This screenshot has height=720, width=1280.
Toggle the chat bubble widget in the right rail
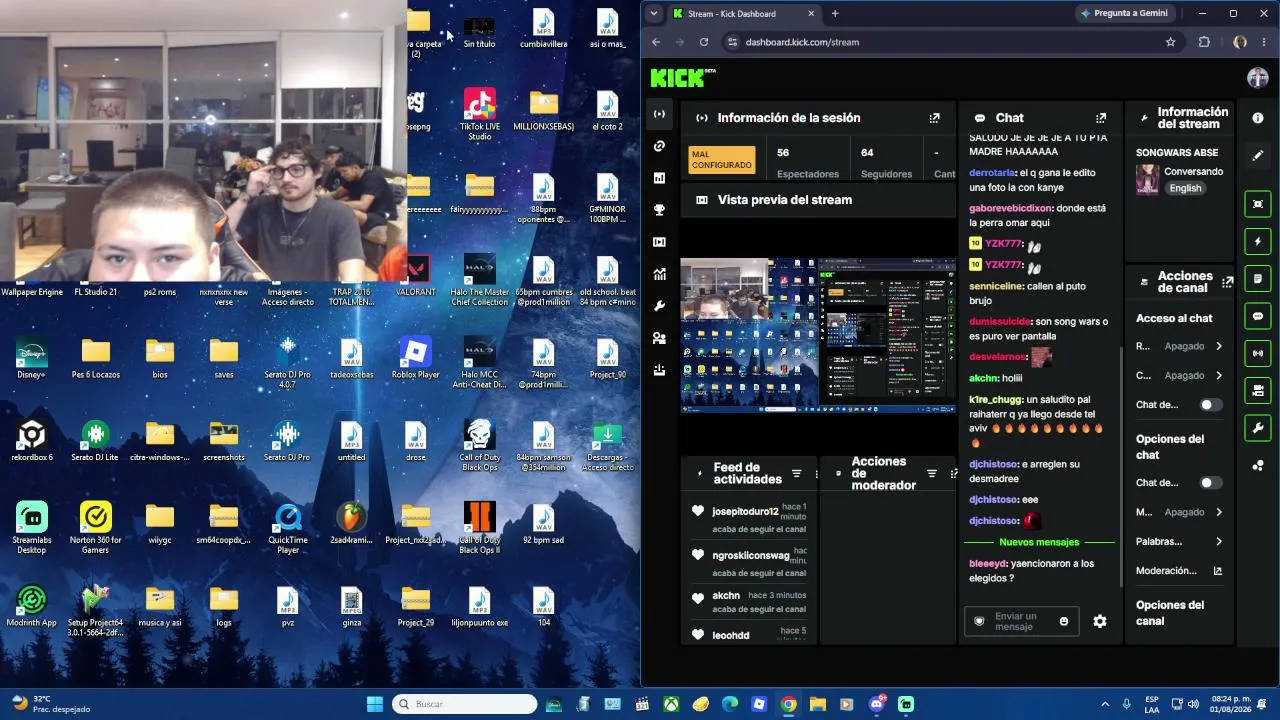(x=1258, y=316)
